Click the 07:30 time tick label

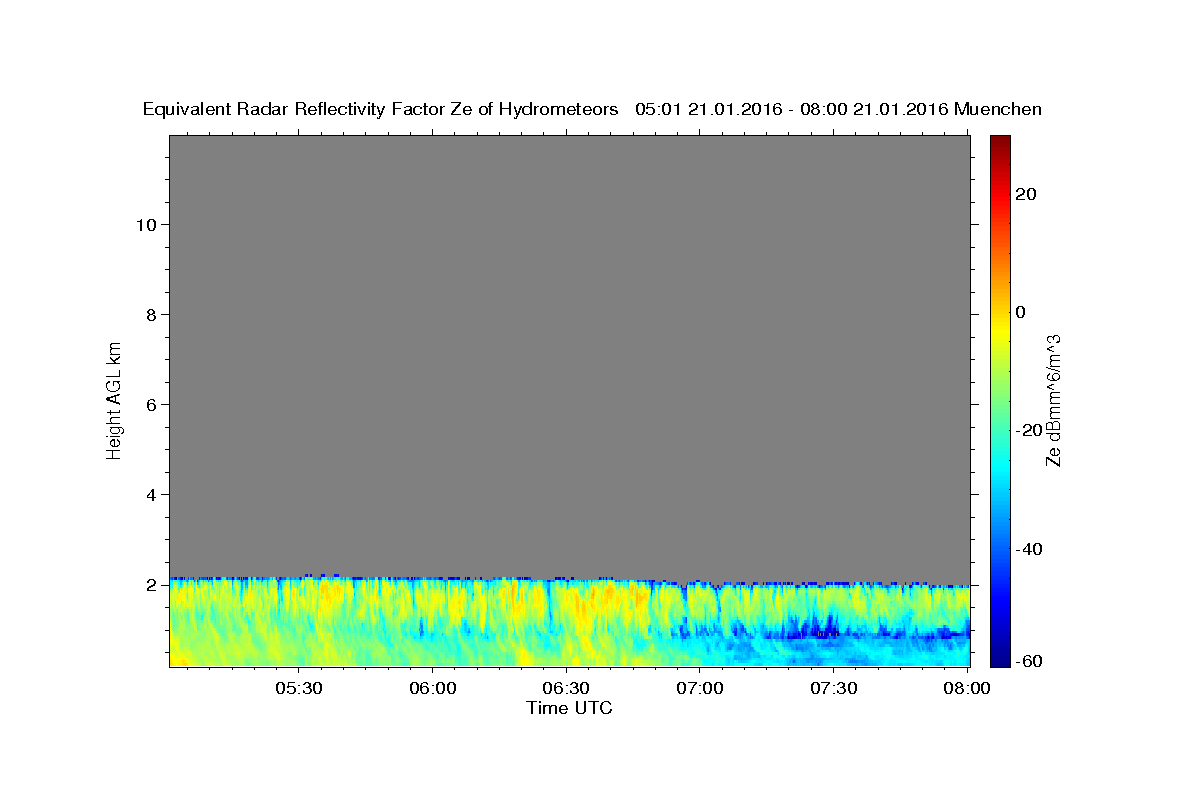pyautogui.click(x=833, y=688)
